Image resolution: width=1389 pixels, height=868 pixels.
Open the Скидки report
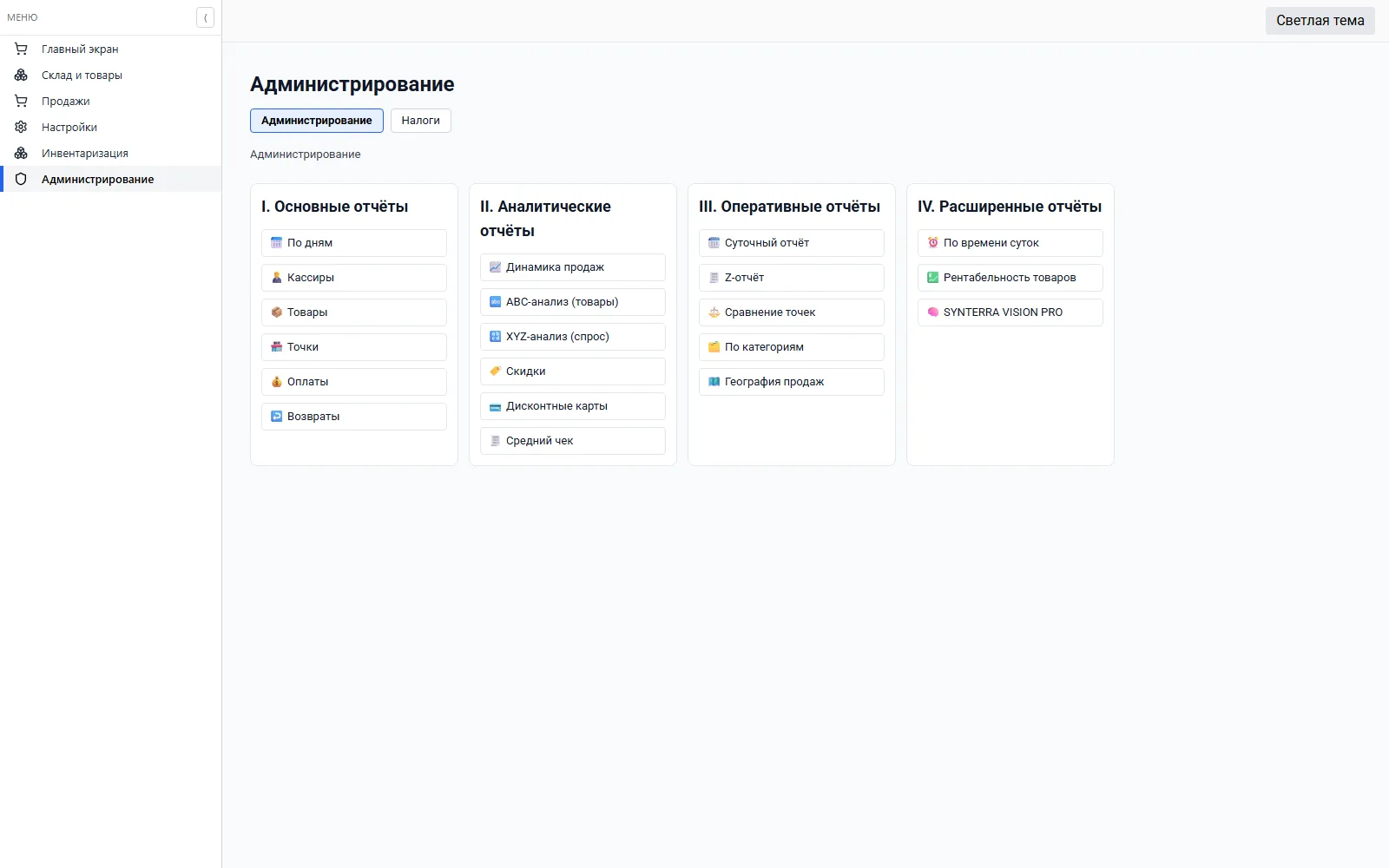573,372
